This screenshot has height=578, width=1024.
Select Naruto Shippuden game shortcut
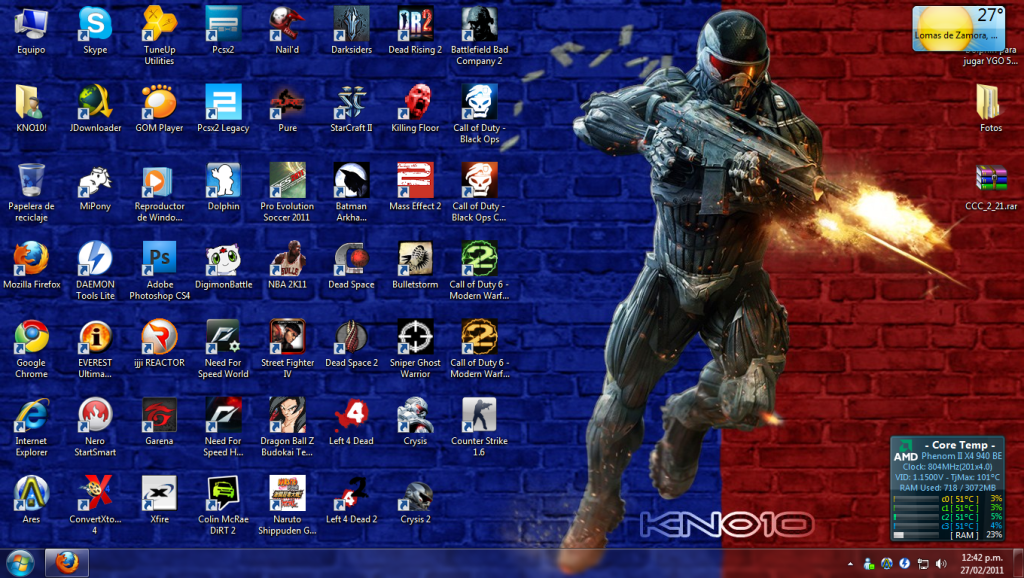coord(287,506)
